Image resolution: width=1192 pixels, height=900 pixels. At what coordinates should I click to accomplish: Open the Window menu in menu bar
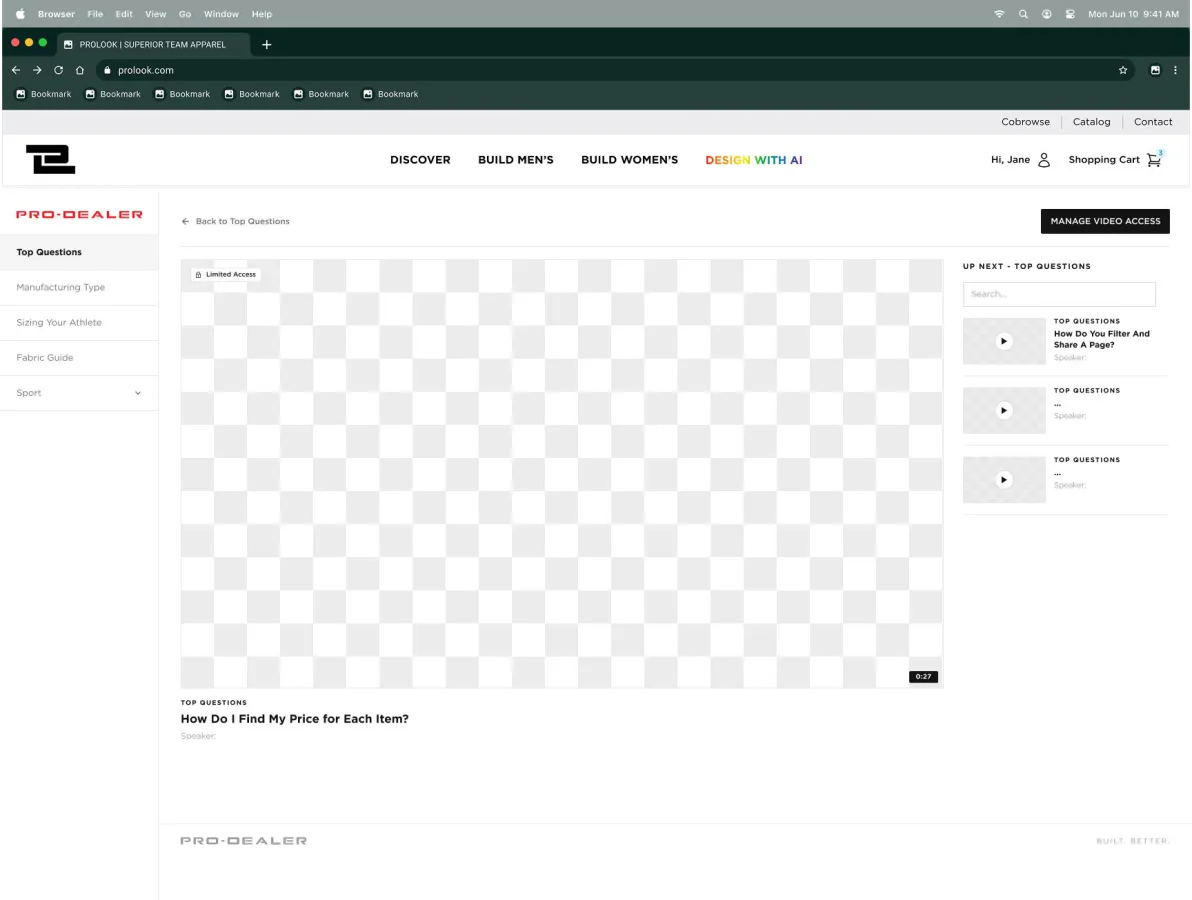(x=221, y=14)
